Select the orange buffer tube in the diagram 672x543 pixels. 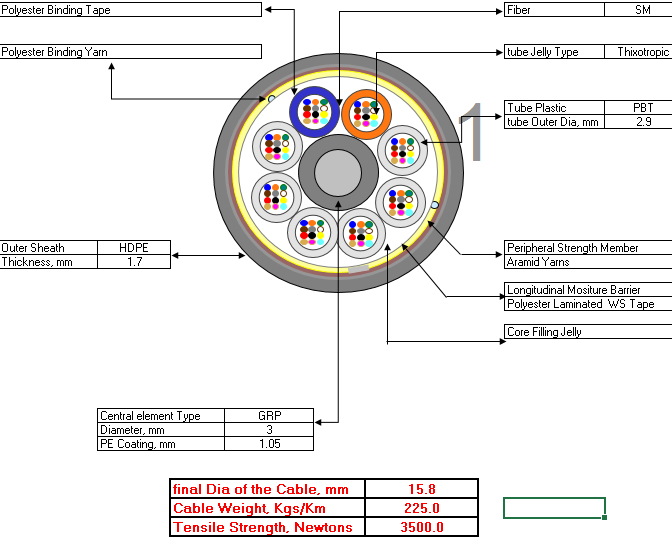366,114
